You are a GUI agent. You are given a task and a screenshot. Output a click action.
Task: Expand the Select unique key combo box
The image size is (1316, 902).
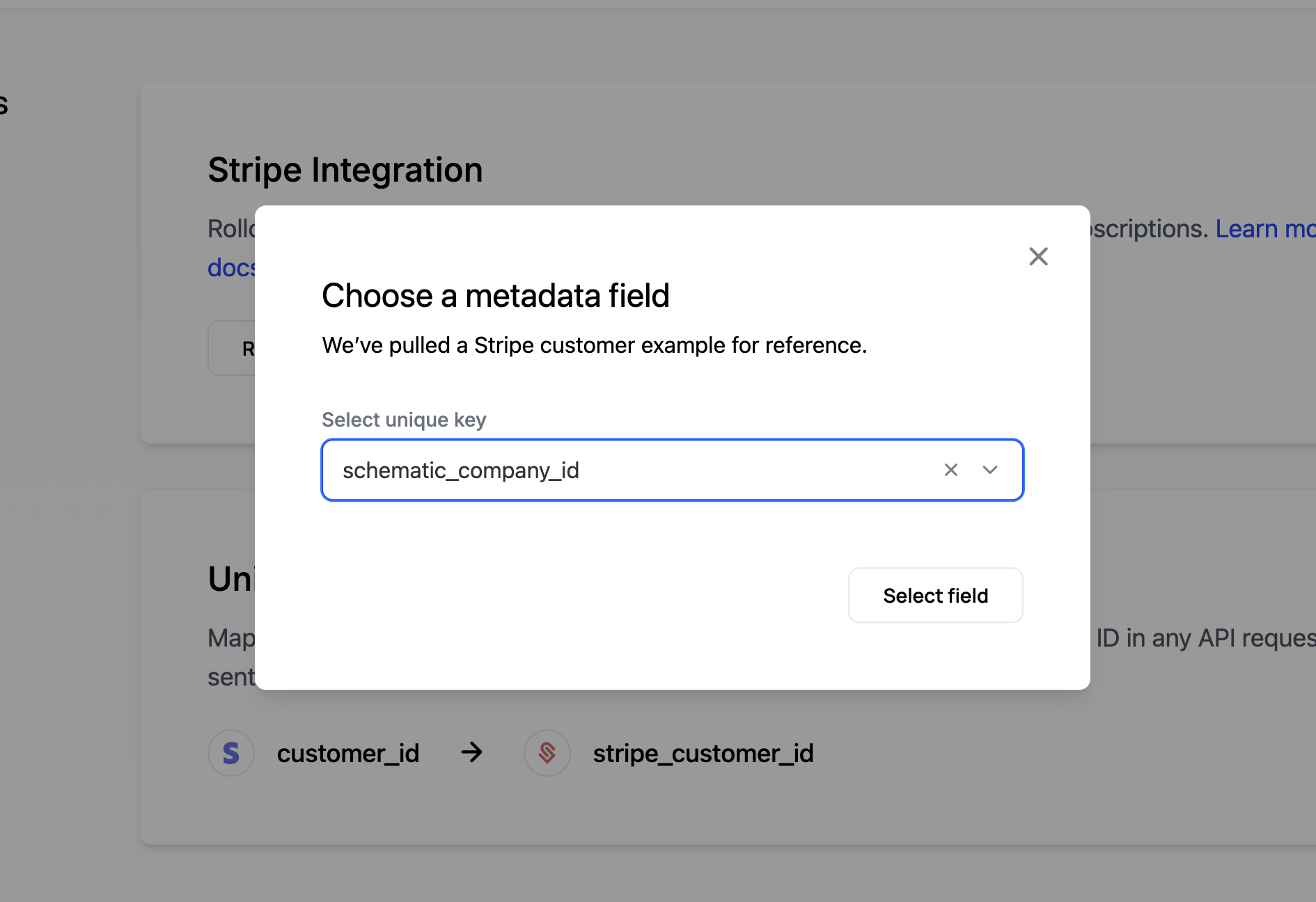coord(990,470)
